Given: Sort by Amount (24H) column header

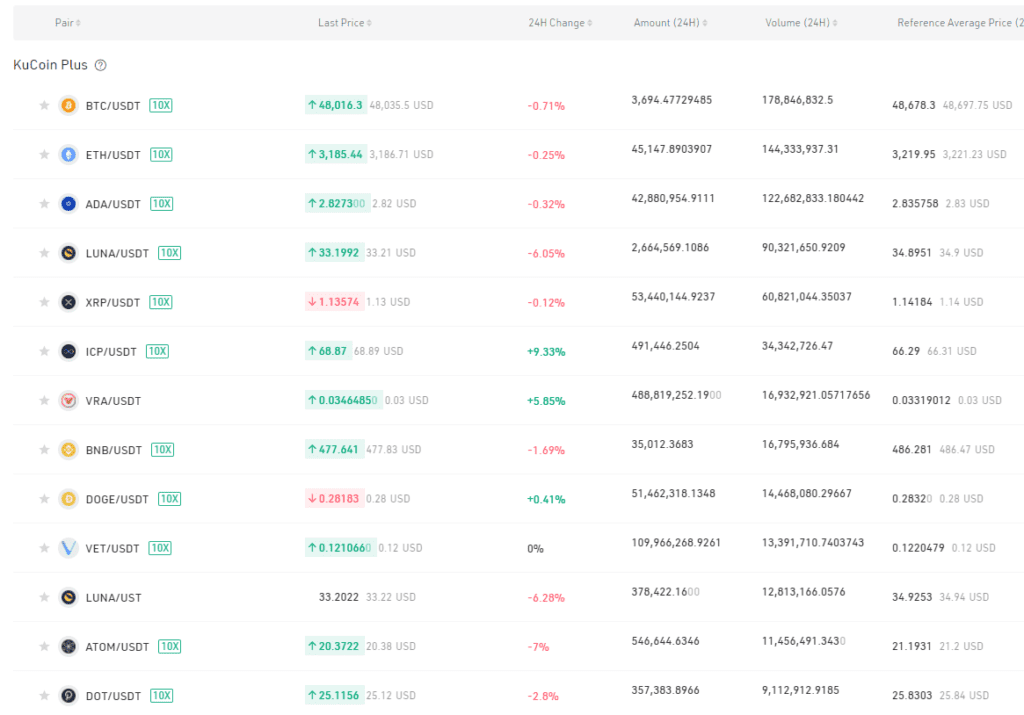Looking at the screenshot, I should click(671, 23).
